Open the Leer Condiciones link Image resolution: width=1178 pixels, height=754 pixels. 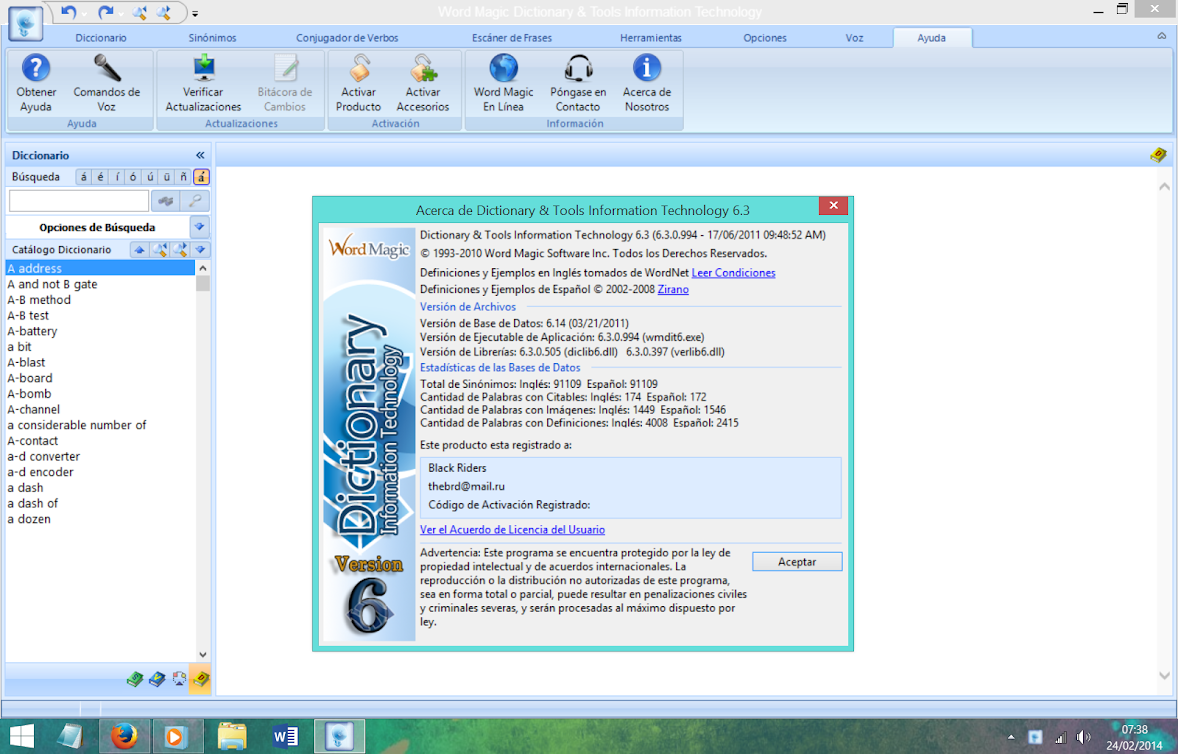tap(733, 273)
